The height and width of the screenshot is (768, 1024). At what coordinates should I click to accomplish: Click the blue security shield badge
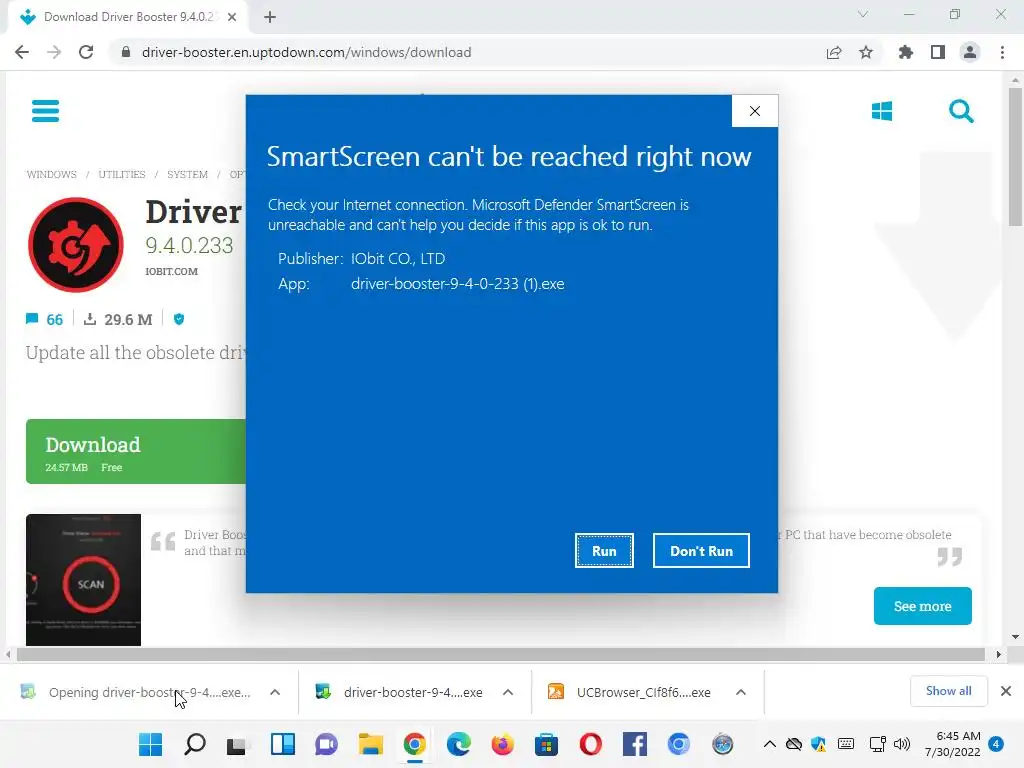(179, 319)
